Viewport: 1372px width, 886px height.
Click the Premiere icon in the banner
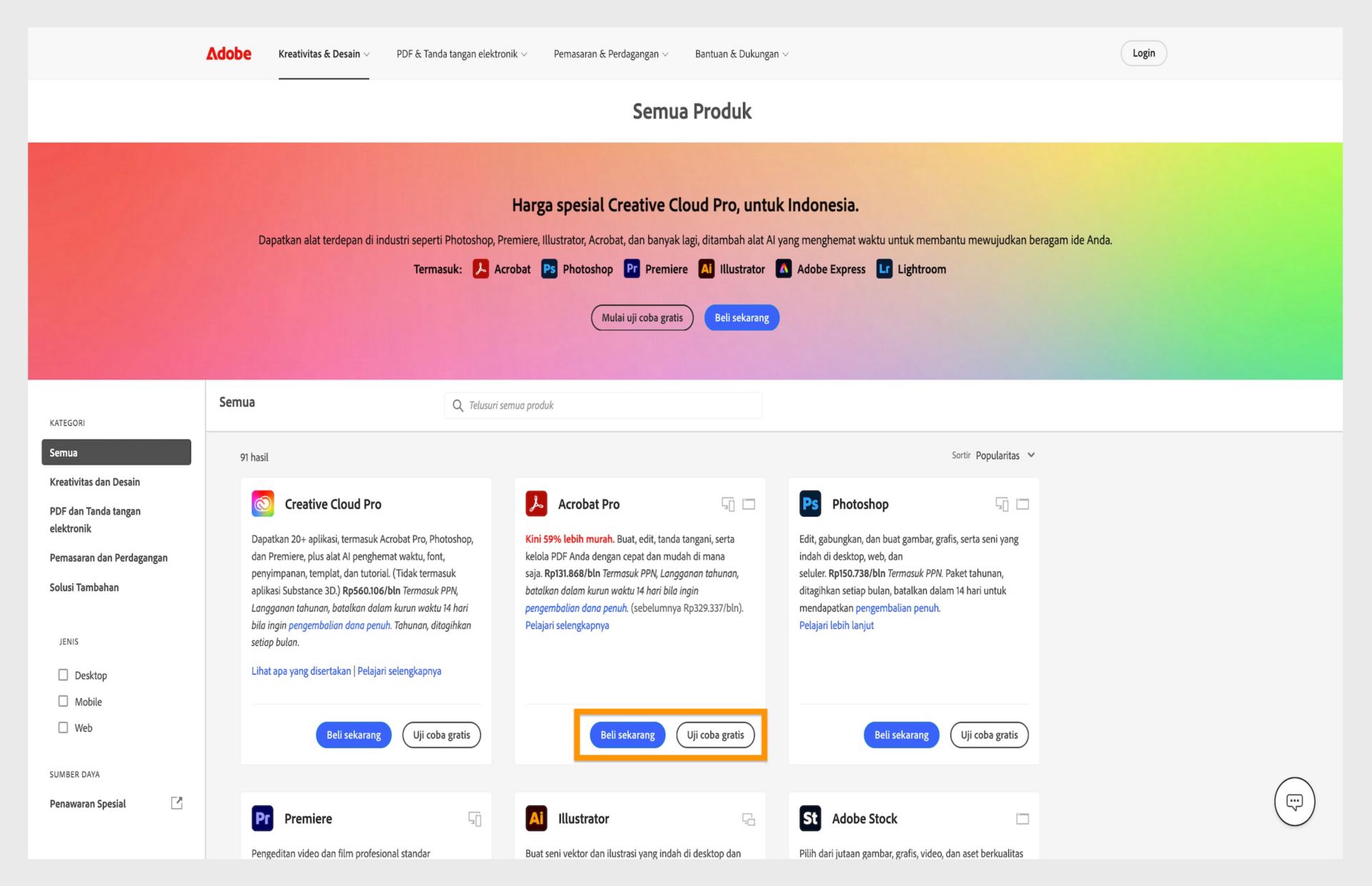632,269
